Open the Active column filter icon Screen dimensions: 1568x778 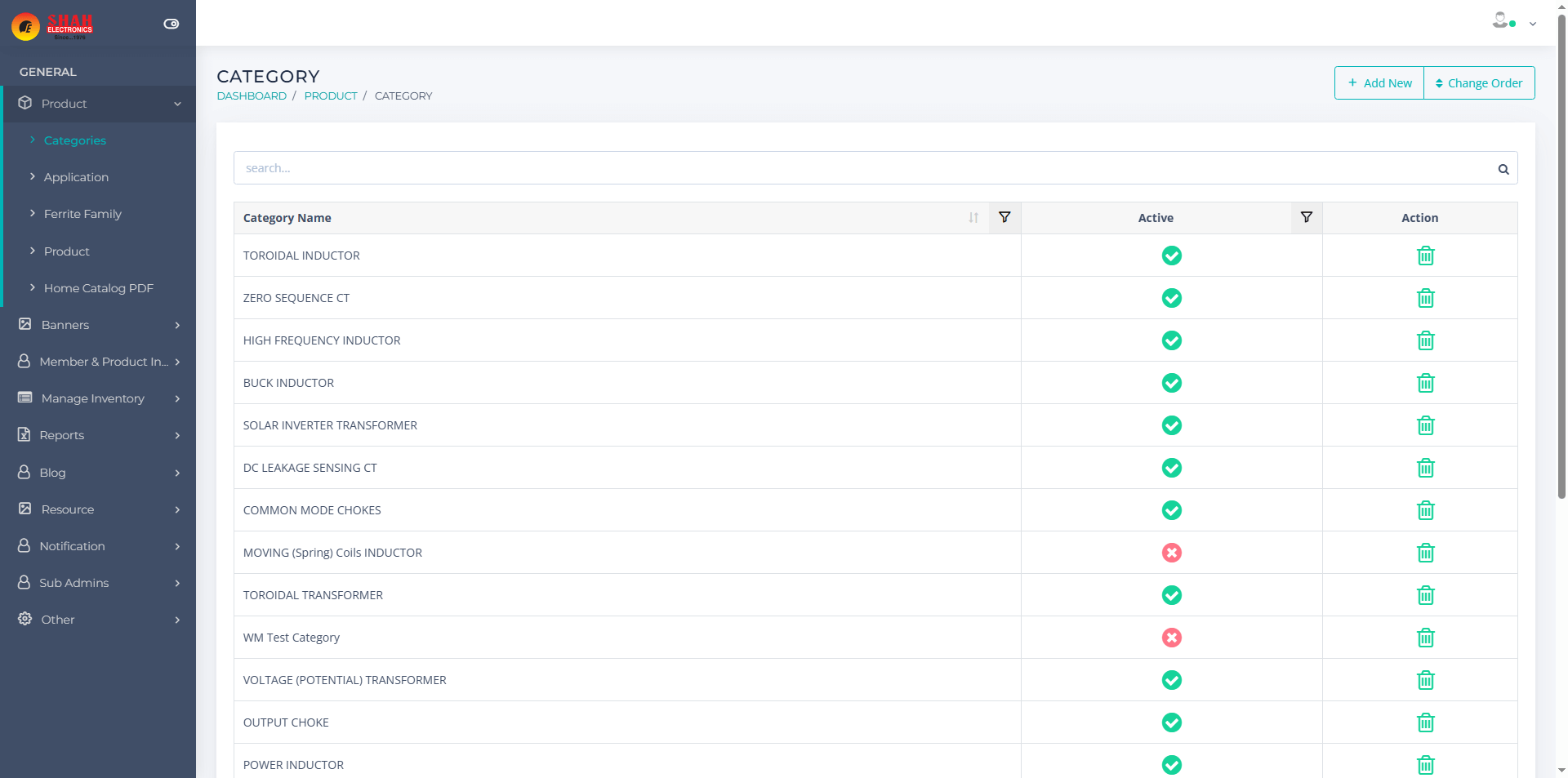(1306, 217)
